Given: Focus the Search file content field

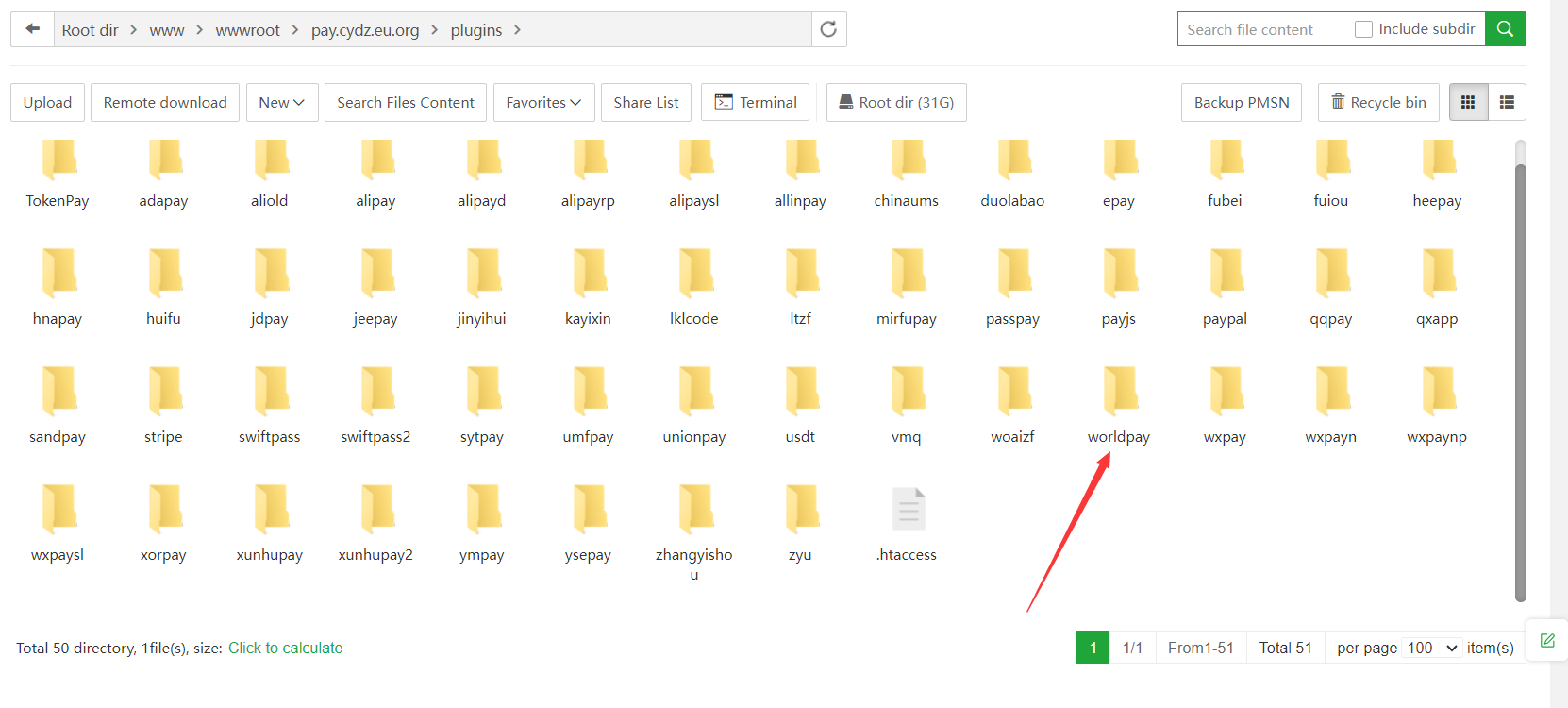Looking at the screenshot, I should [x=1264, y=29].
